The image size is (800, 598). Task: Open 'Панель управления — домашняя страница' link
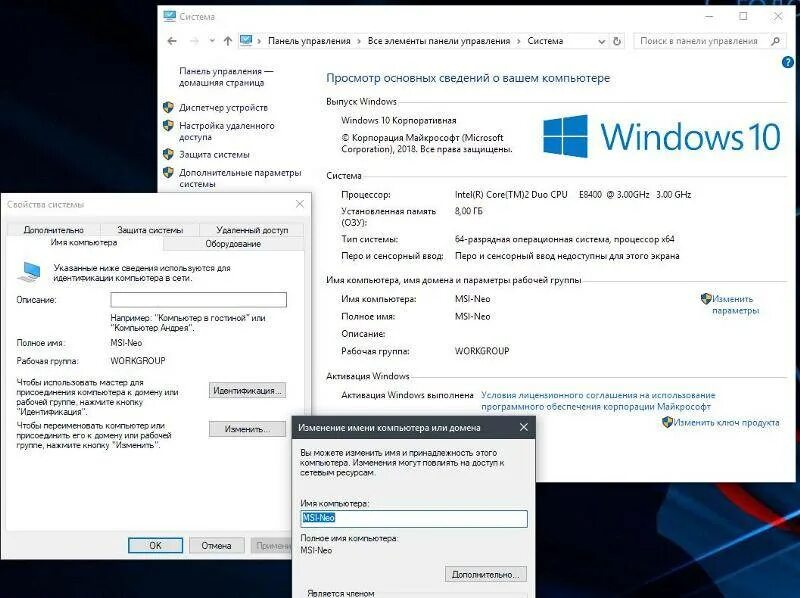click(226, 77)
